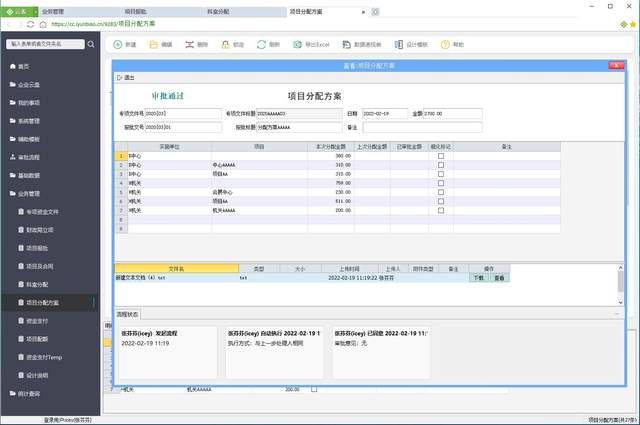Click the attachment list scroll-down arrow

[620, 302]
